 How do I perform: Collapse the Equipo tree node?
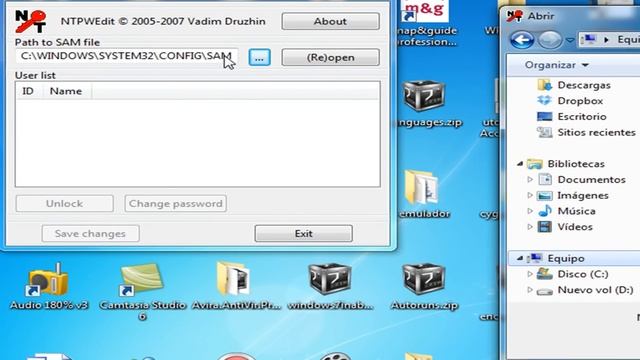coord(520,258)
